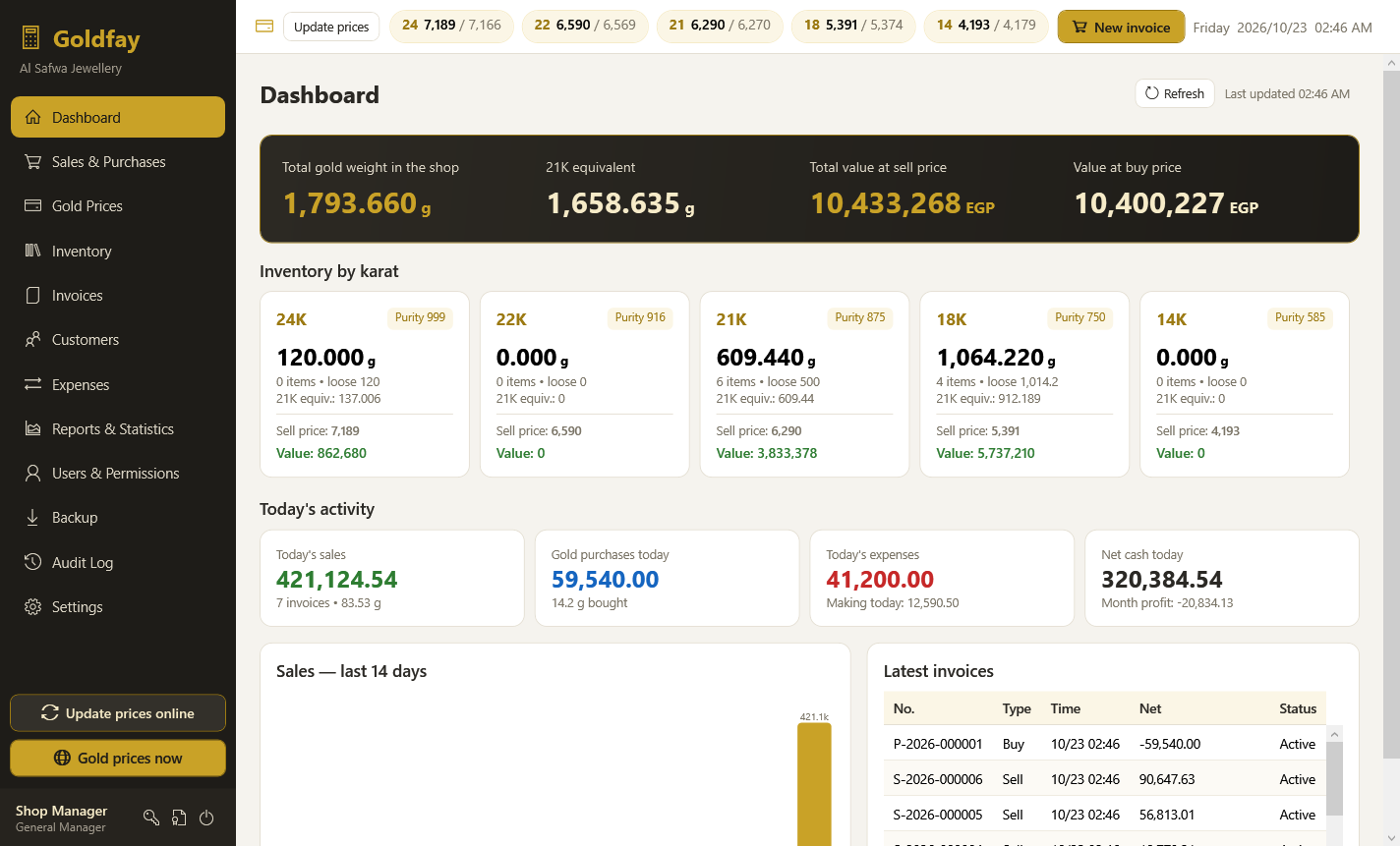Click the Inventory books icon in the sidebar

click(33, 251)
